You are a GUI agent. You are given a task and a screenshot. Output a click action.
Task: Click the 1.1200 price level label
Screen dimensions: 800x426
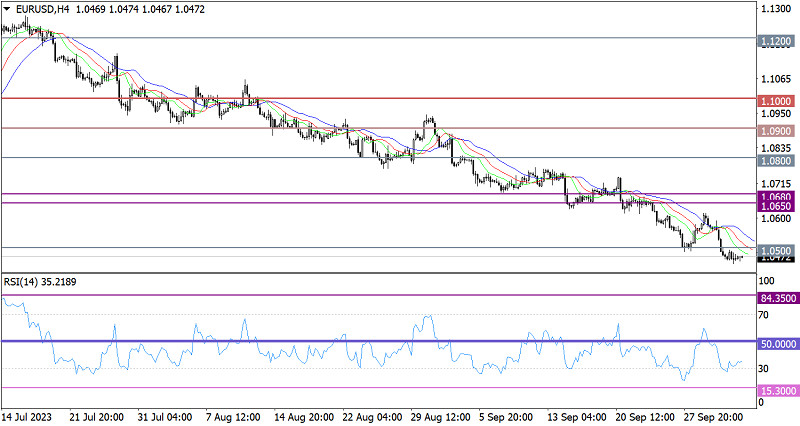pos(777,41)
